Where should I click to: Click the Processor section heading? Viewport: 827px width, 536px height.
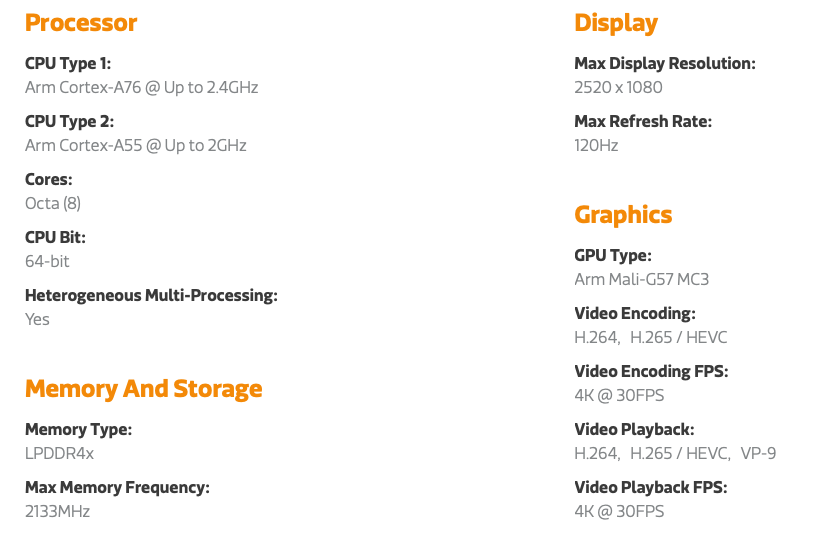click(x=81, y=23)
